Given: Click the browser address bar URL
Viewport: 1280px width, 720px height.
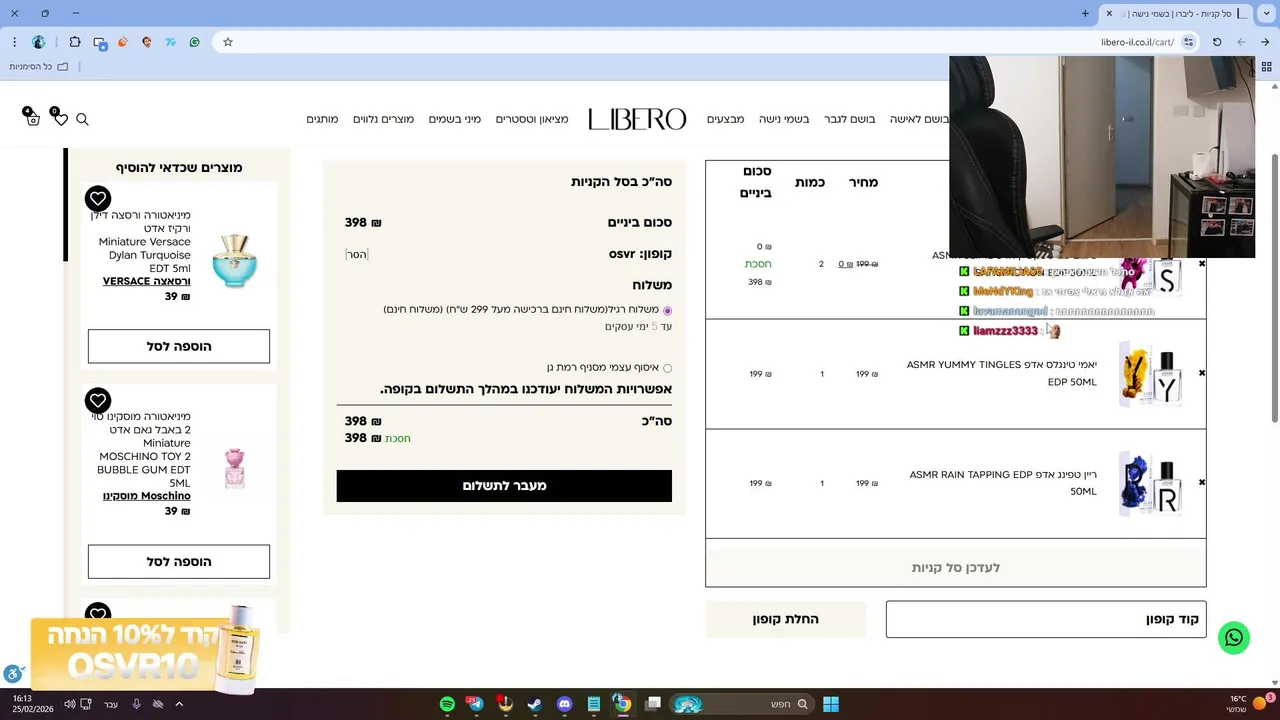Looking at the screenshot, I should pos(1137,42).
